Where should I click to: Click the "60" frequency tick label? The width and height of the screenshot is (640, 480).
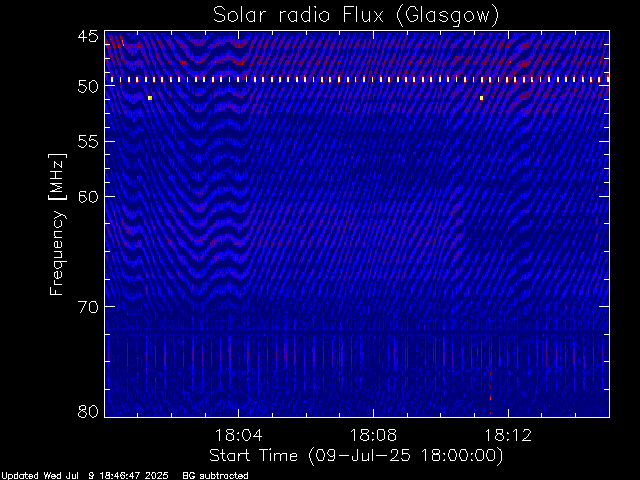(88, 197)
